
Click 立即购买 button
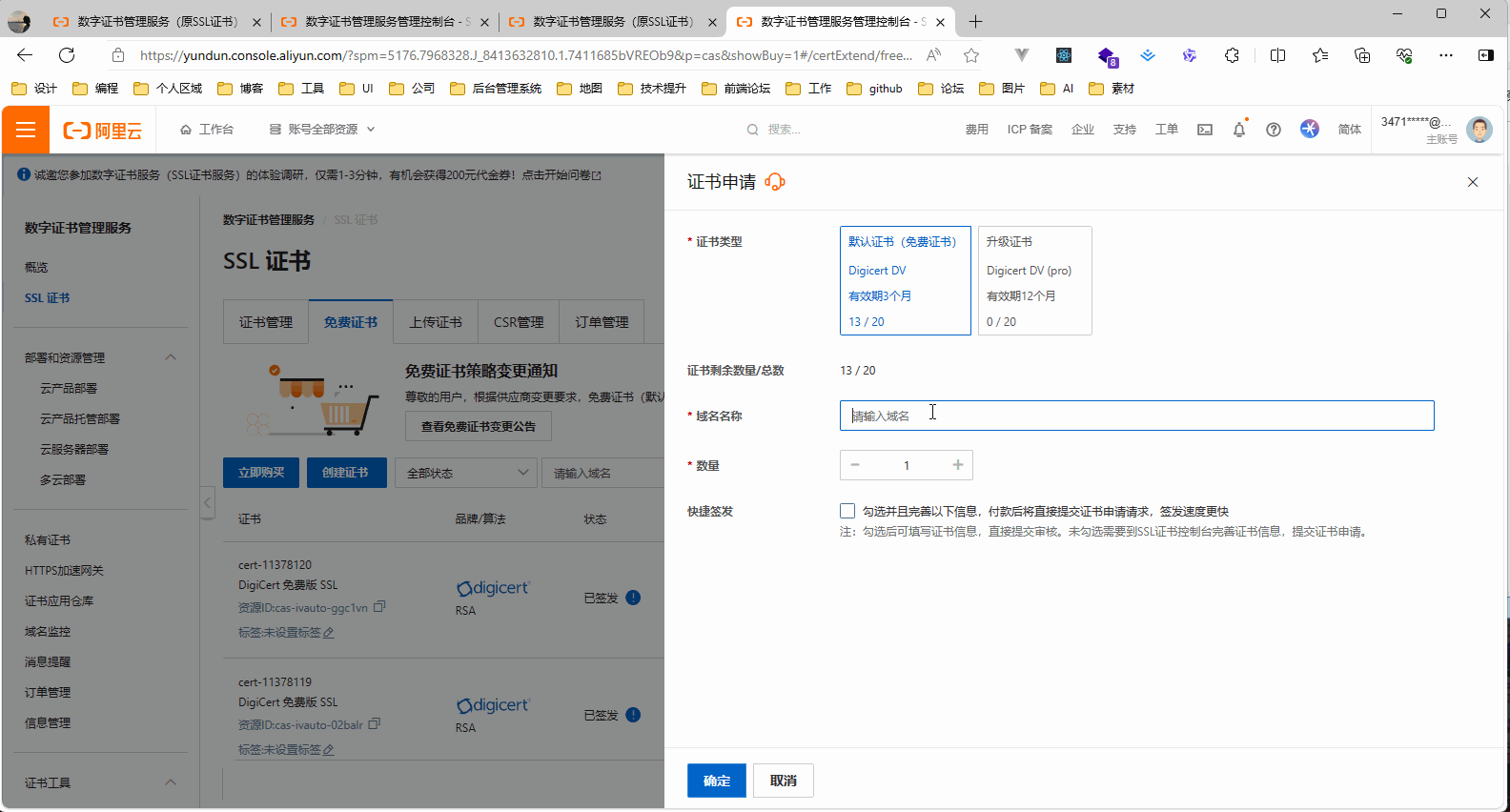tap(261, 473)
